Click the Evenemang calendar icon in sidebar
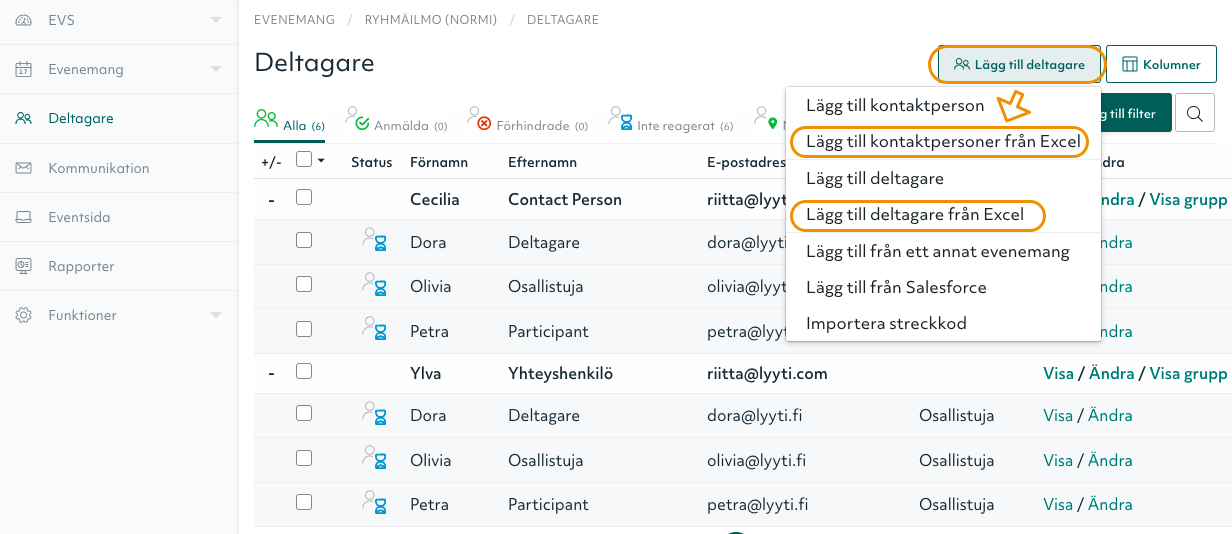The width and height of the screenshot is (1232, 534). (x=24, y=69)
